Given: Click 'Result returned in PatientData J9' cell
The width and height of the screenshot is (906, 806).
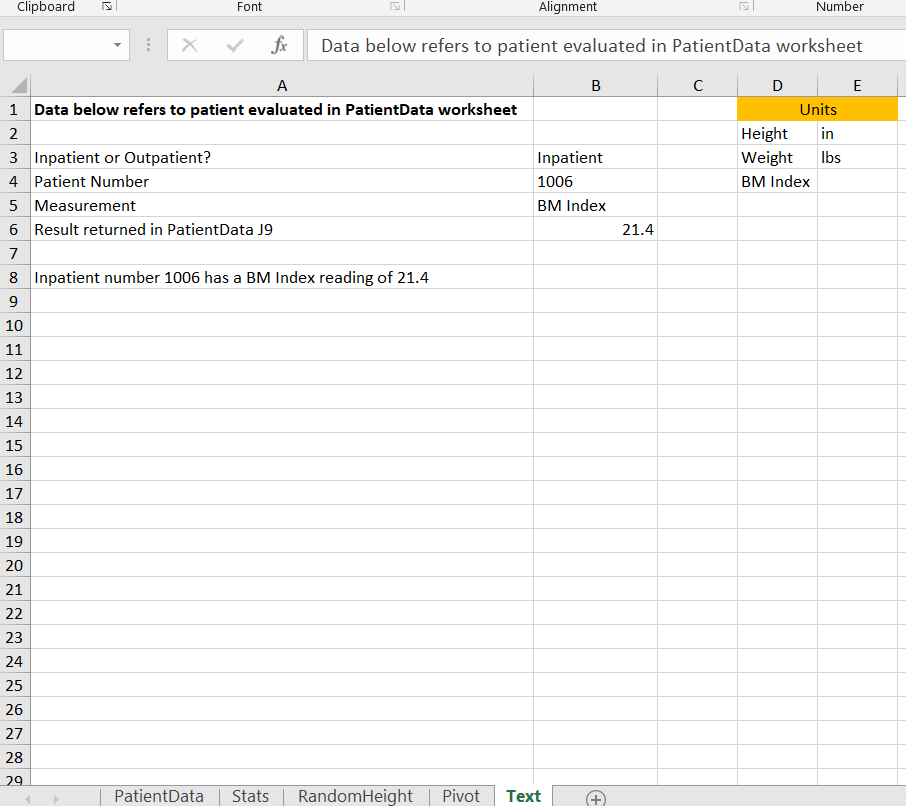Looking at the screenshot, I should [x=282, y=229].
